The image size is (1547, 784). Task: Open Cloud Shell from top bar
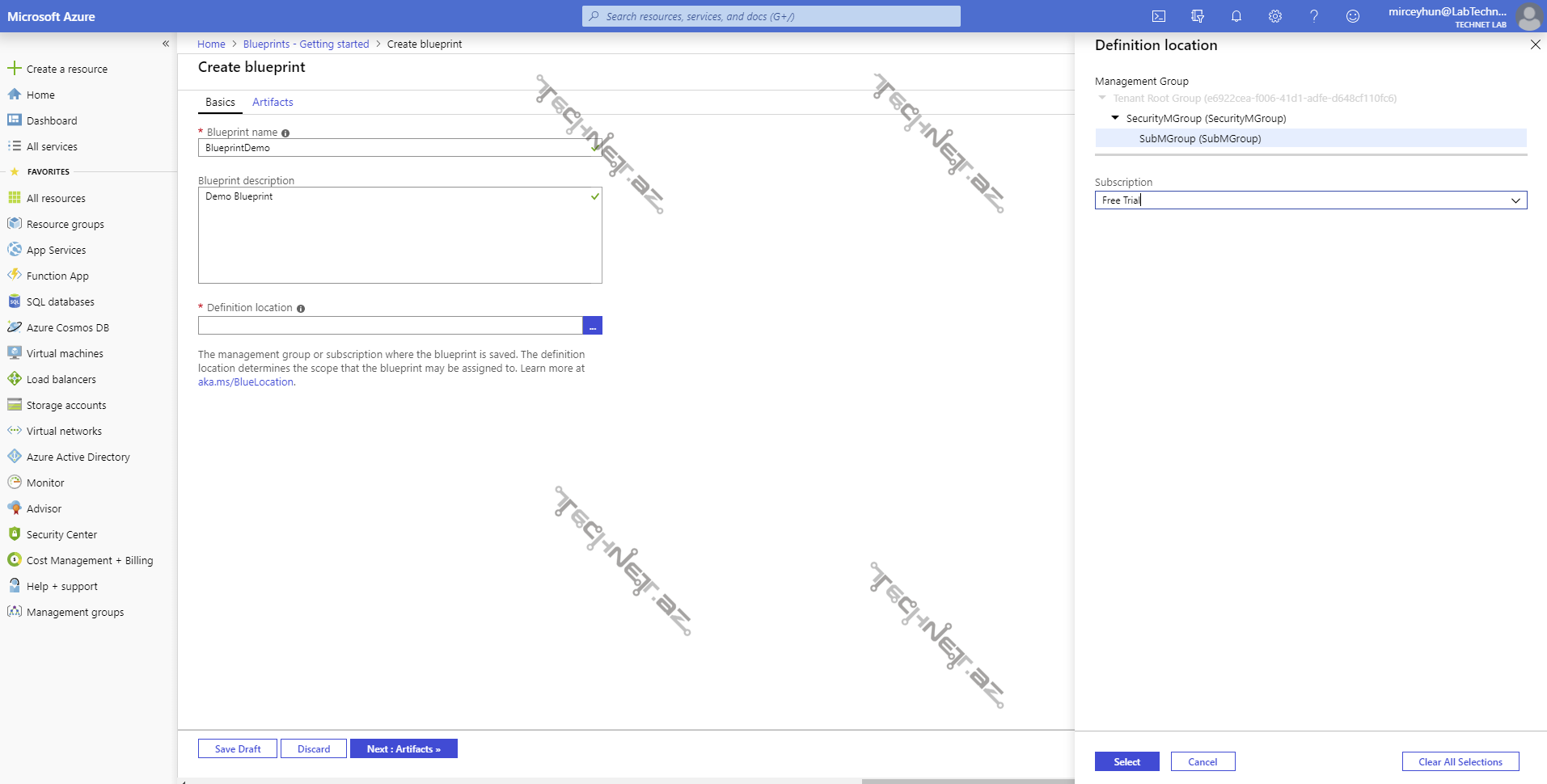coord(1158,16)
